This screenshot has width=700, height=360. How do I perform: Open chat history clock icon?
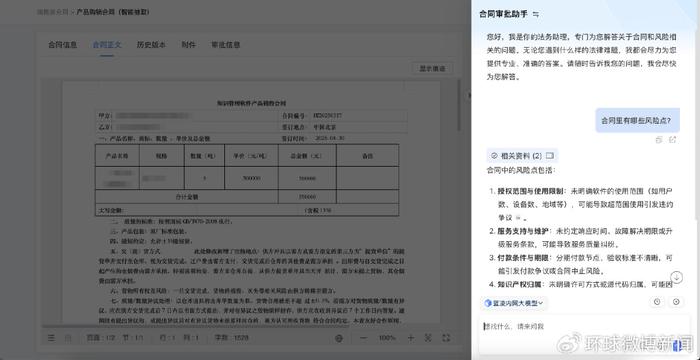point(657,302)
